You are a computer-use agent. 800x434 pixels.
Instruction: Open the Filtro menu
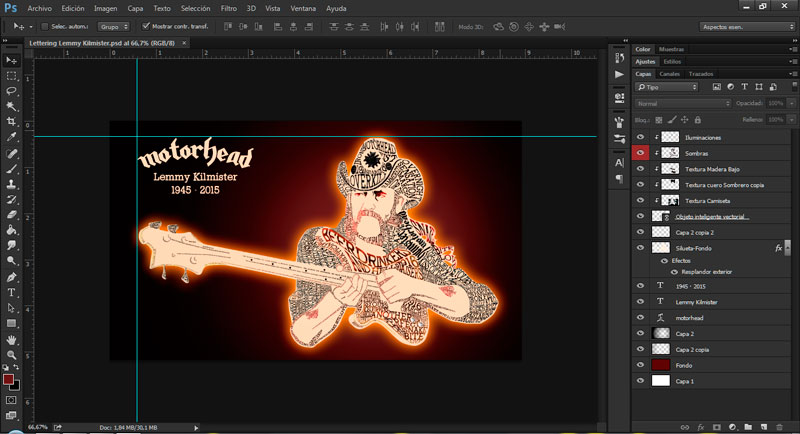229,8
